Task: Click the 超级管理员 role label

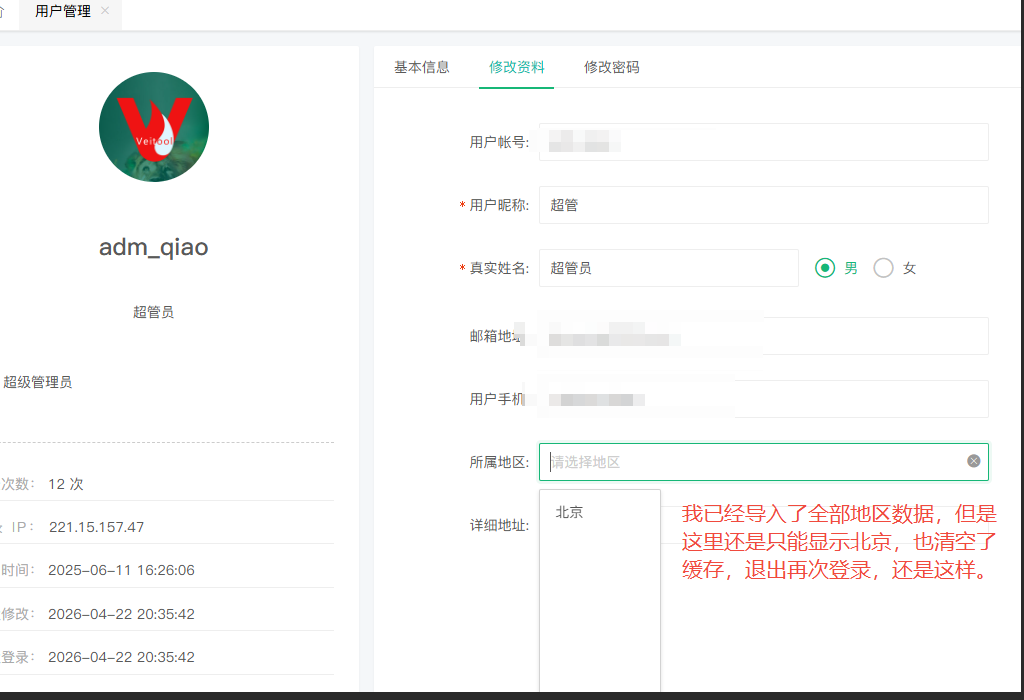Action: tap(38, 382)
